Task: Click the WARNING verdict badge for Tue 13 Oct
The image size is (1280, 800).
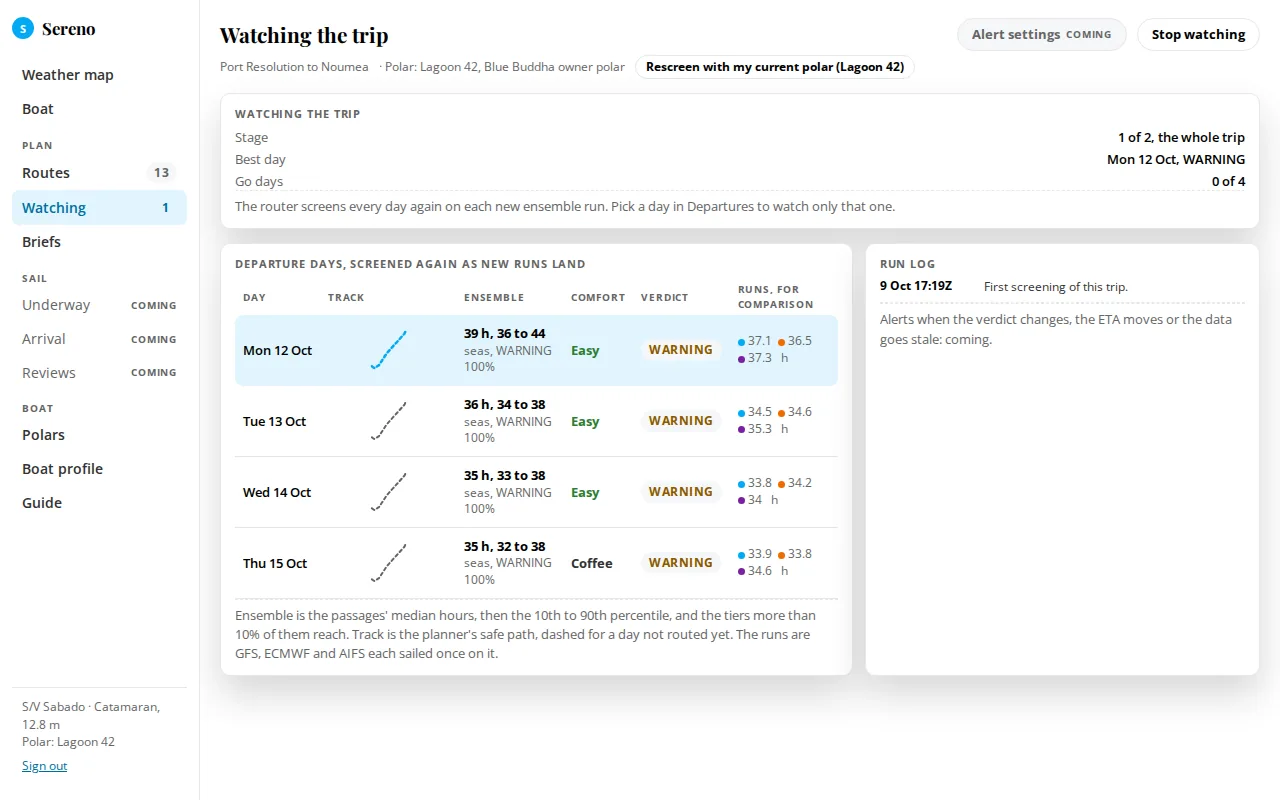Action: coord(681,421)
